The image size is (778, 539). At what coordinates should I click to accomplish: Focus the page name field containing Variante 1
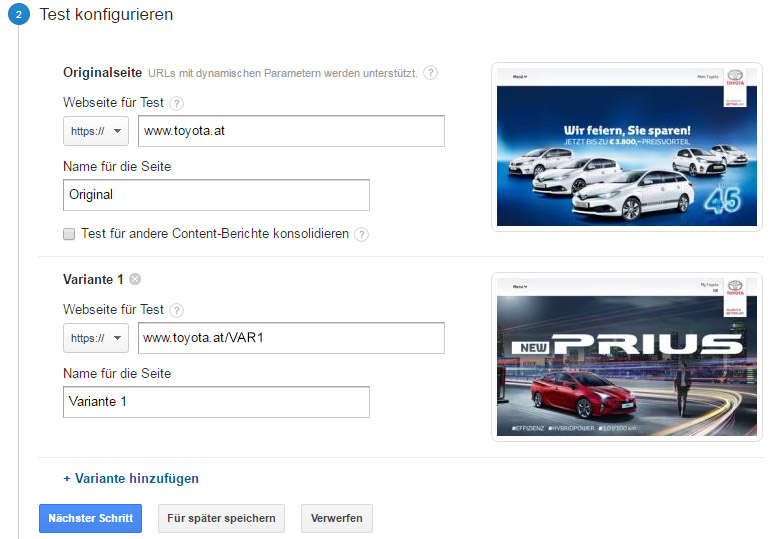pos(216,402)
